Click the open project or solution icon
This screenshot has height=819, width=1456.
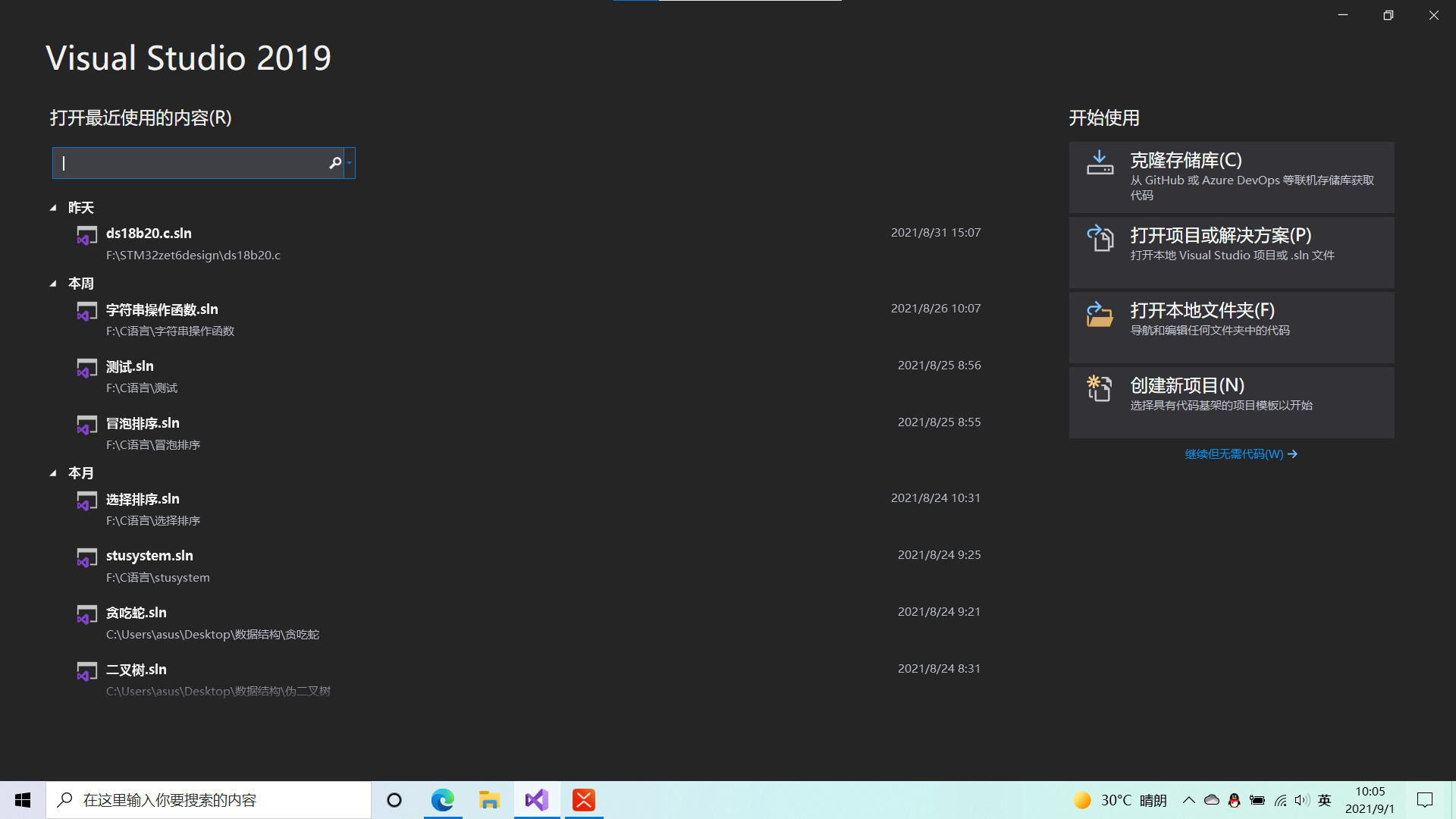(x=1100, y=238)
